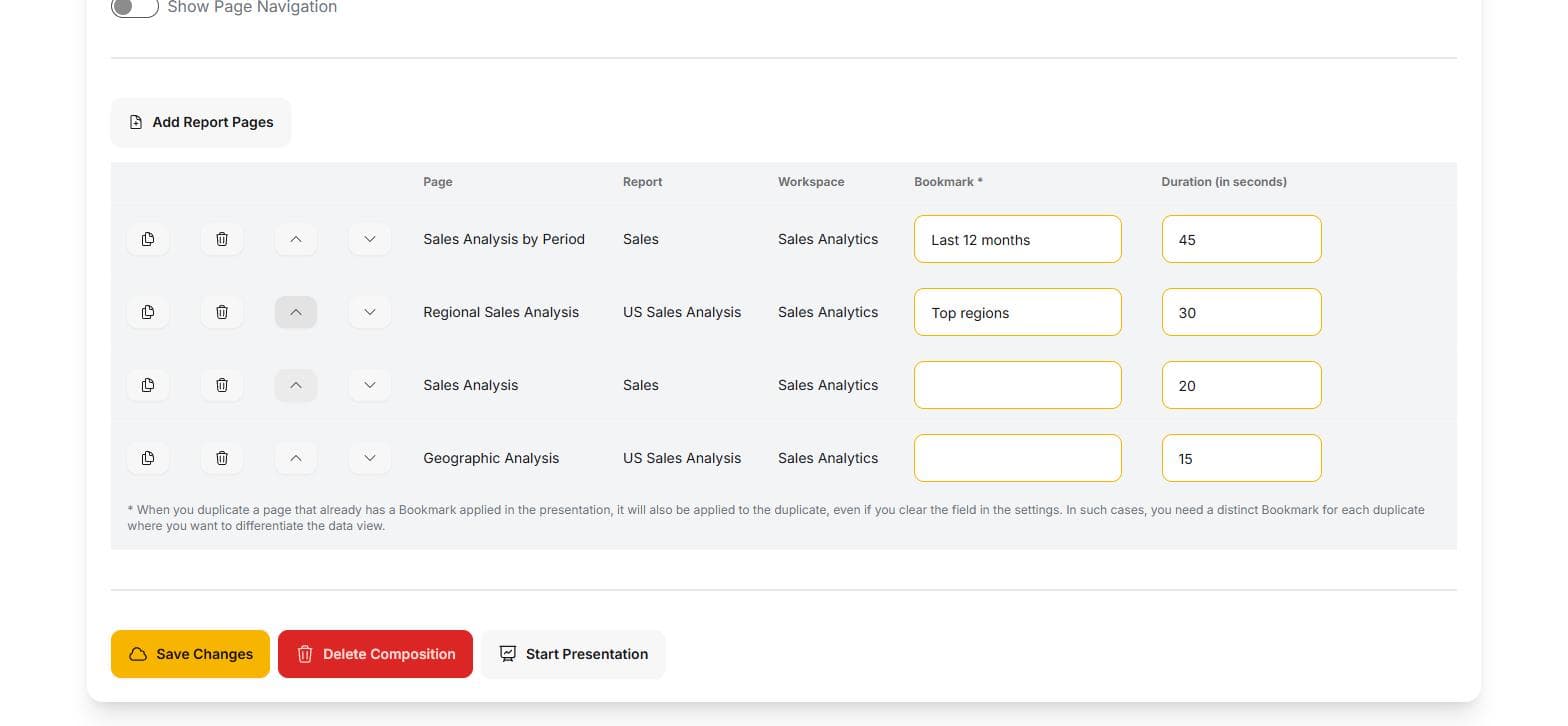Duplicate the Sales Analysis by Period page
1568x726 pixels.
tap(148, 239)
